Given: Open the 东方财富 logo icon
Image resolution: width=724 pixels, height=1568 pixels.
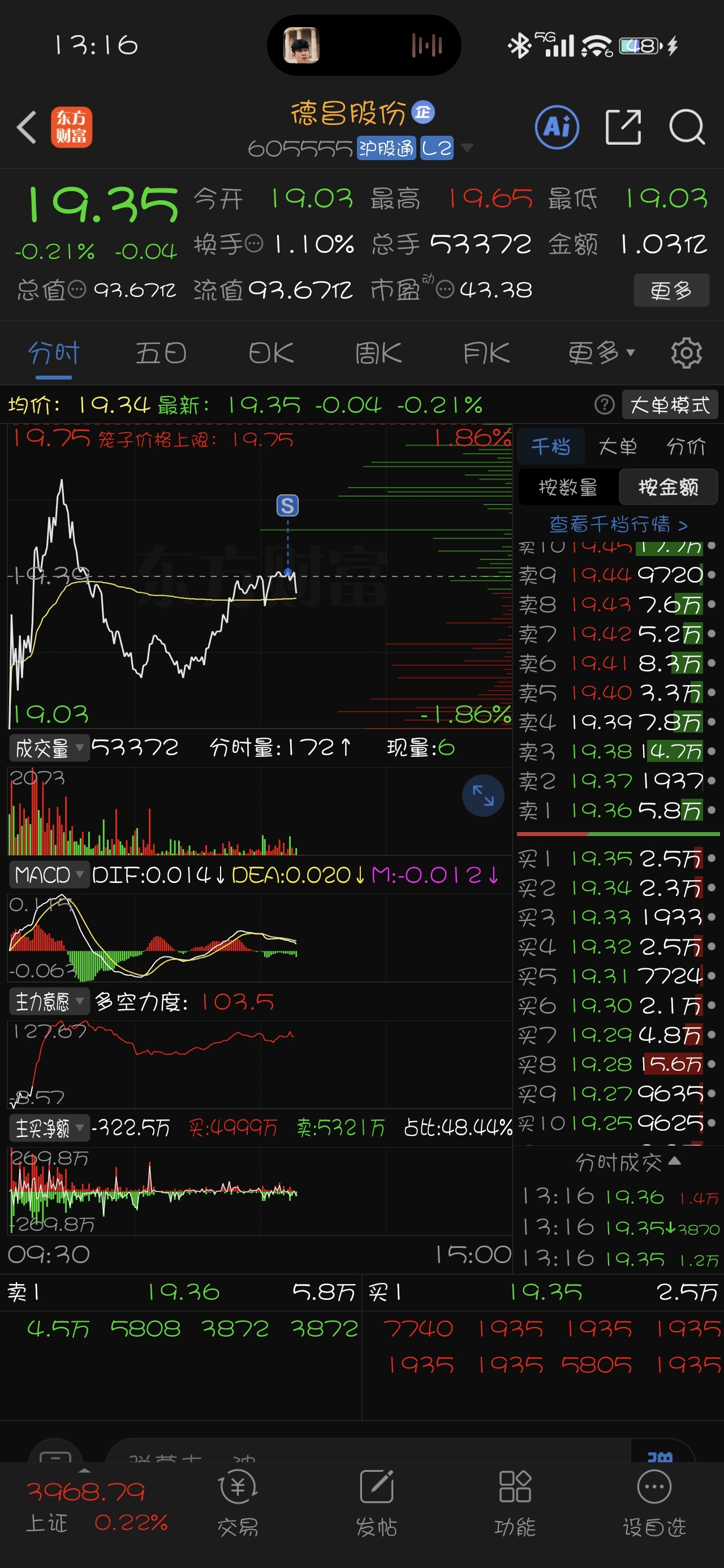Looking at the screenshot, I should pos(71,127).
